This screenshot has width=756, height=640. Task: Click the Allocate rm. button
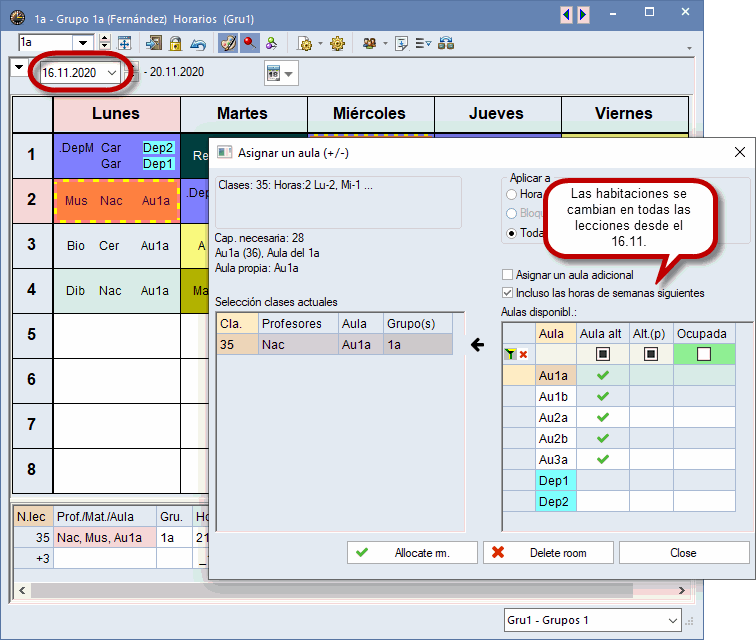[412, 553]
